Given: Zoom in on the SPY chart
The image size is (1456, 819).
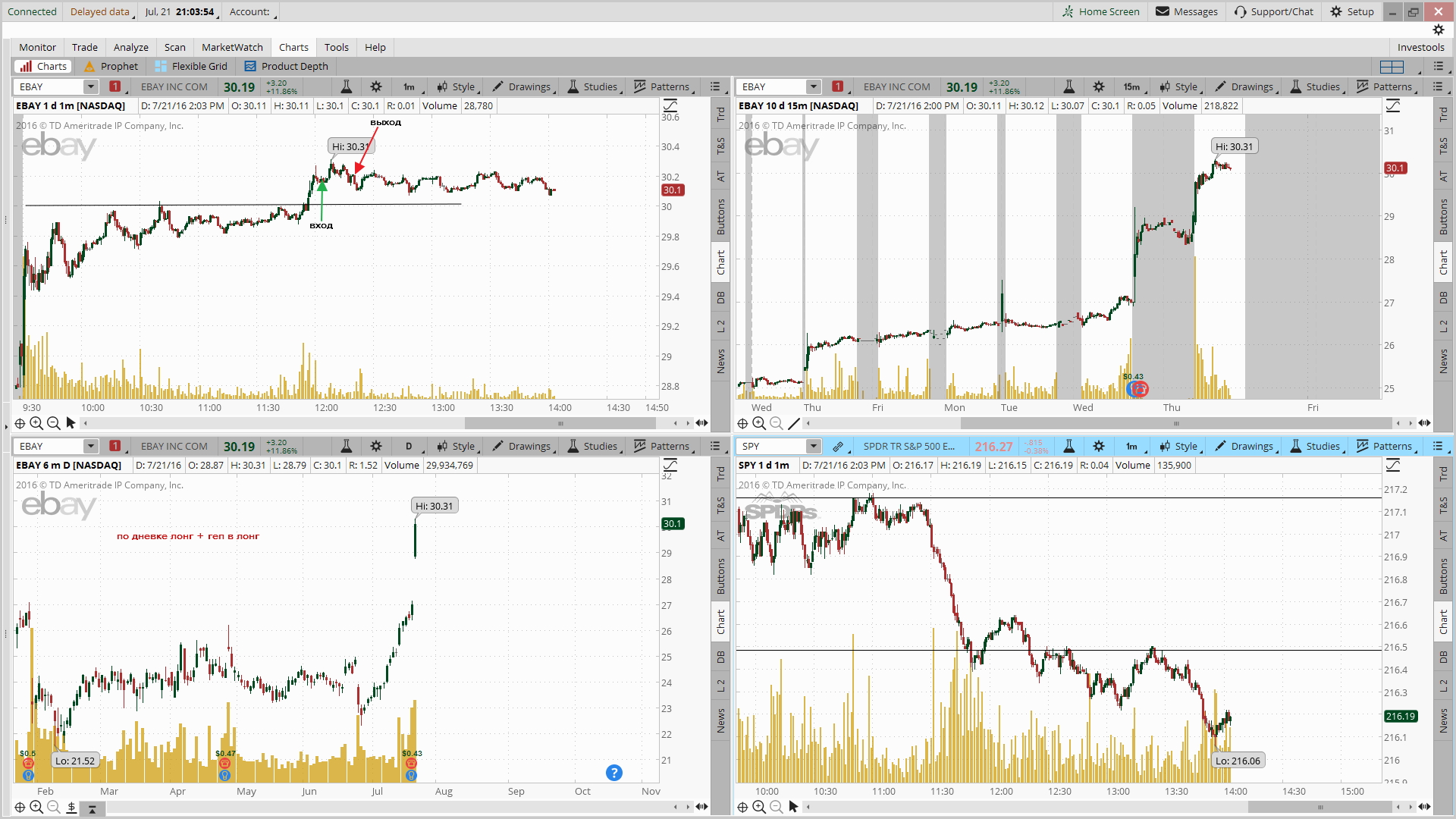Looking at the screenshot, I should [x=759, y=807].
